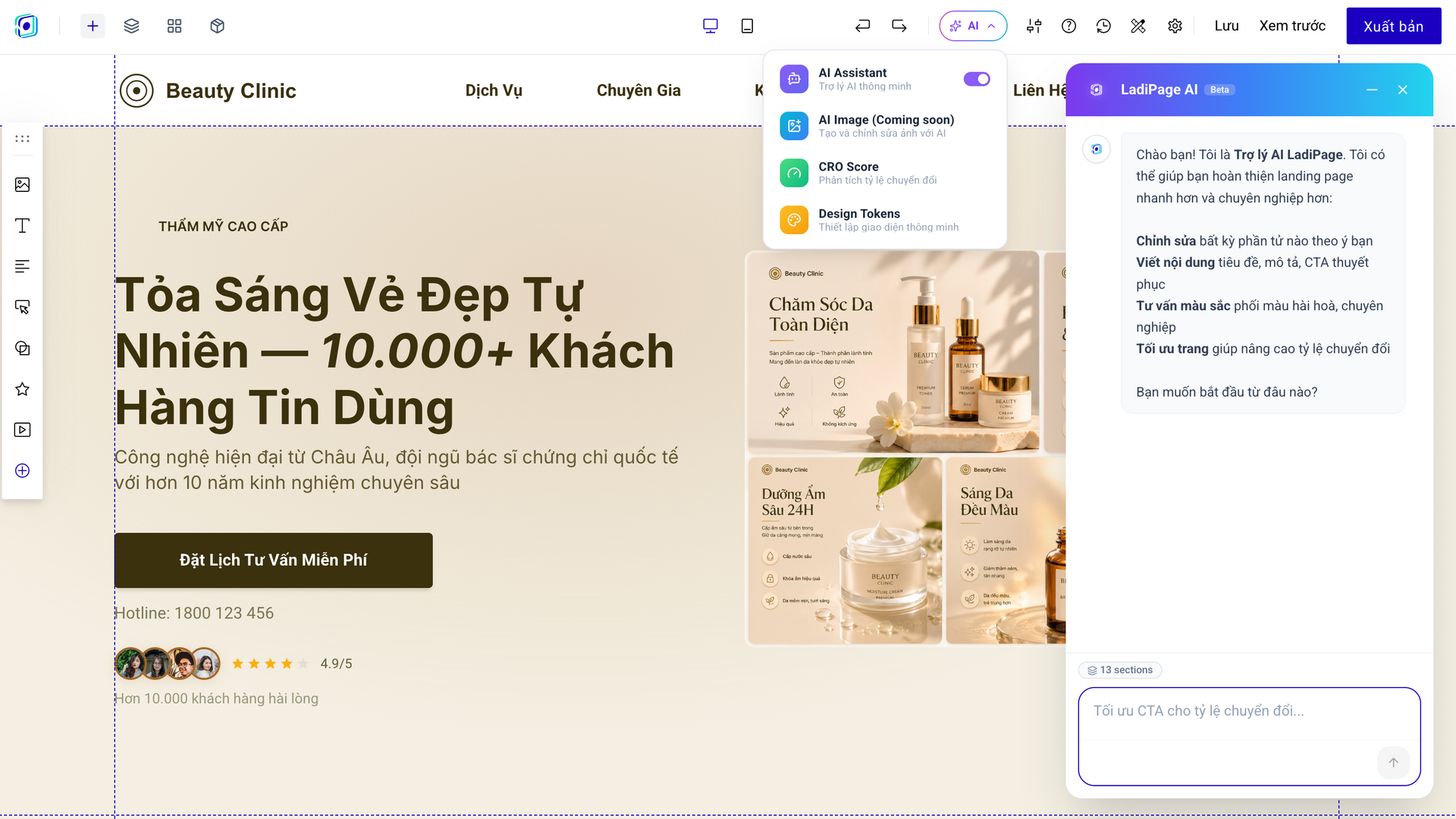Select the customer avatars group
The image size is (1456, 819).
tap(168, 664)
